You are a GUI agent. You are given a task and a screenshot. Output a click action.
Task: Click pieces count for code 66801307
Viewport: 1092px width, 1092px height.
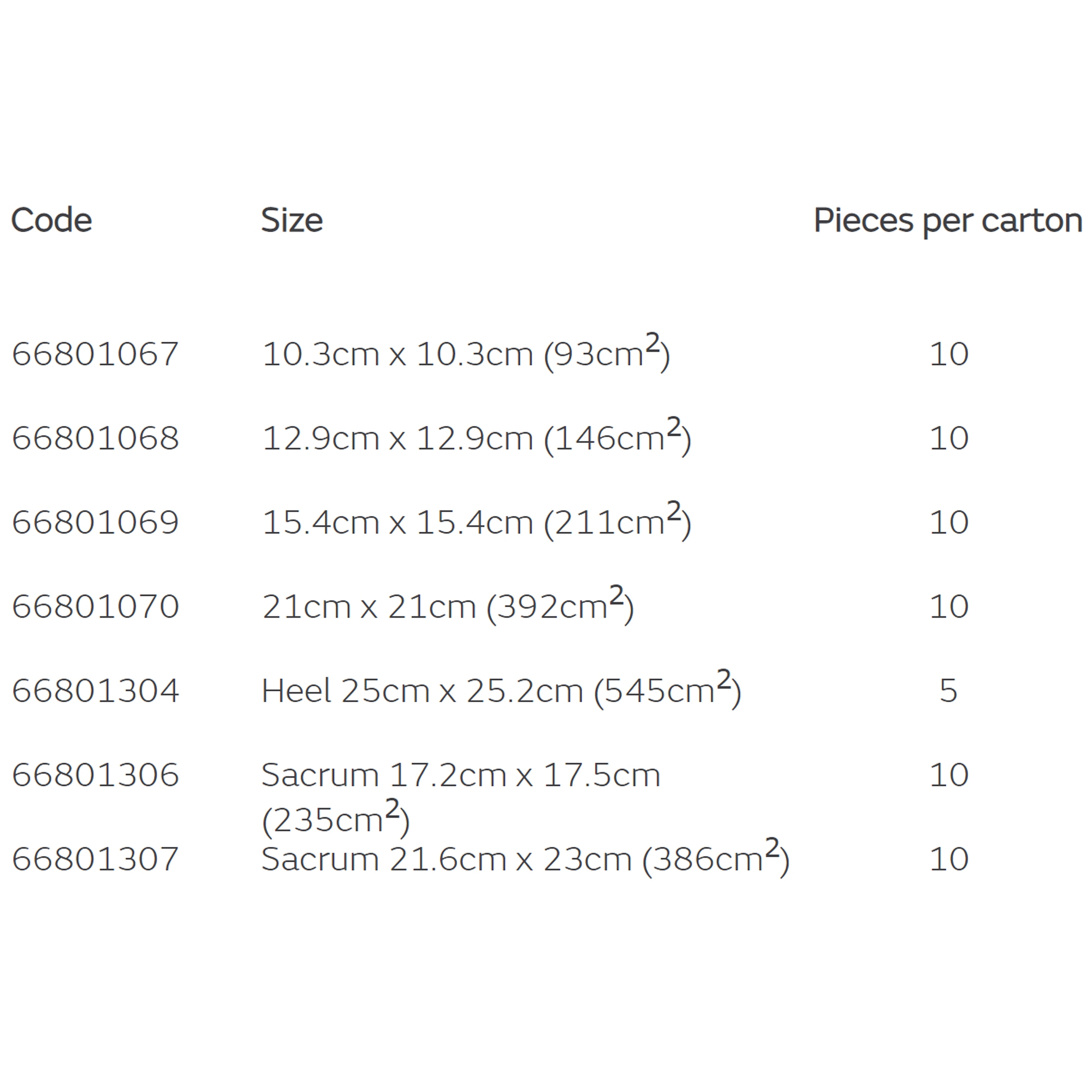949,859
